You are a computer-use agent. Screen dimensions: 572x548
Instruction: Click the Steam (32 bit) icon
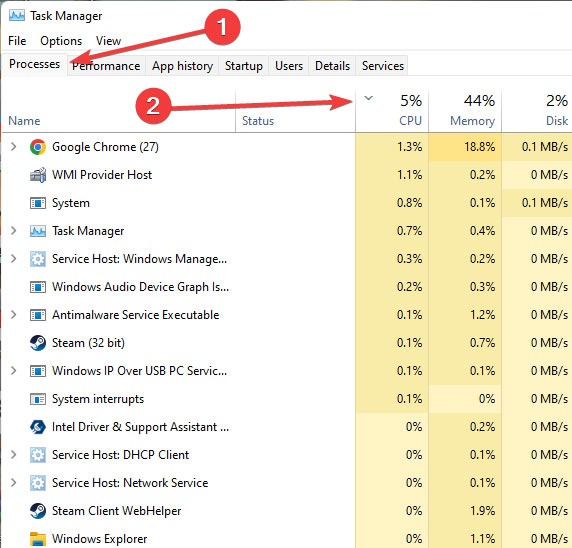[x=38, y=343]
